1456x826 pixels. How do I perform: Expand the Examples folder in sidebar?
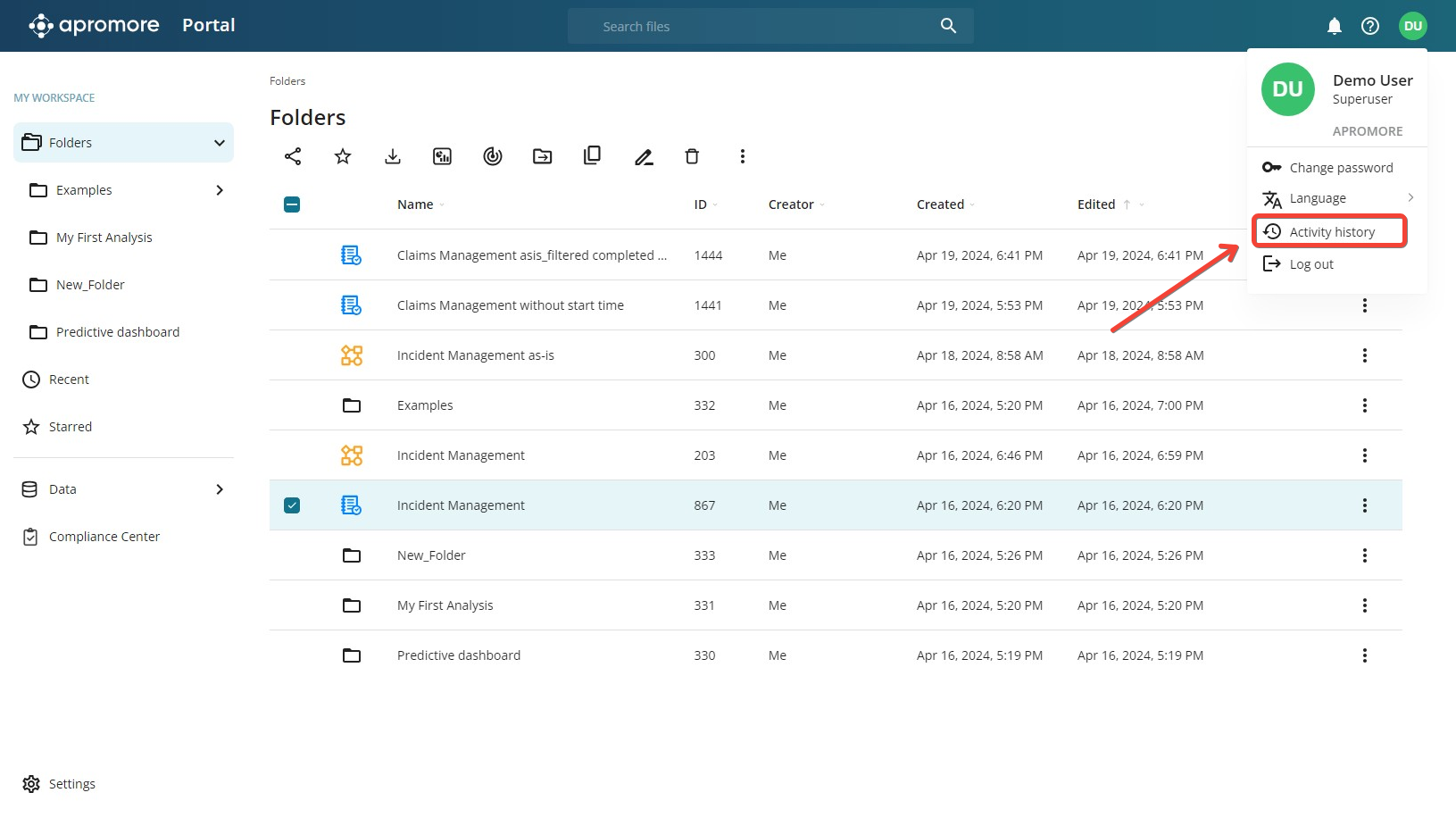click(x=220, y=190)
